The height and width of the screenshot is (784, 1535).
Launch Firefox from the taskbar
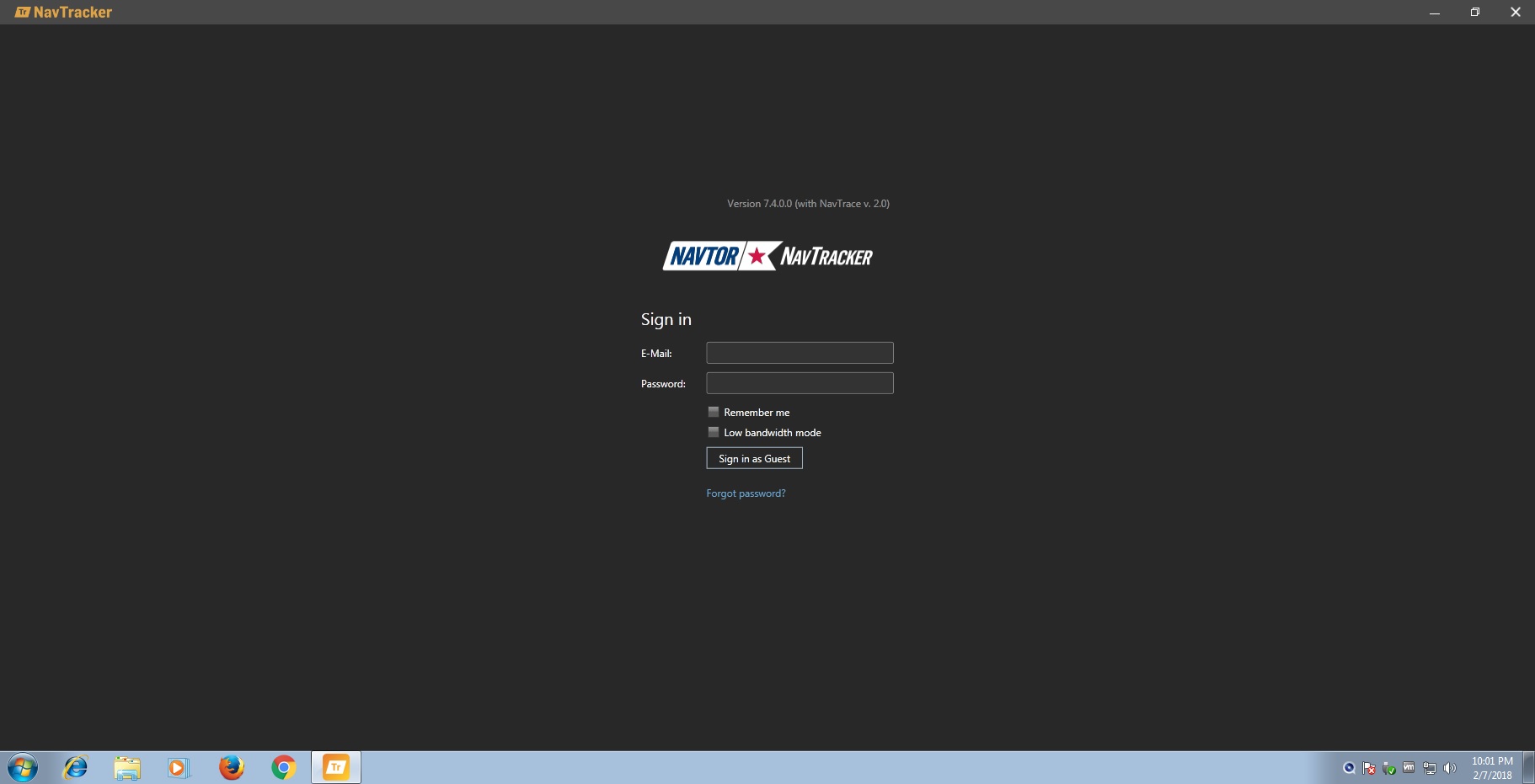[232, 768]
